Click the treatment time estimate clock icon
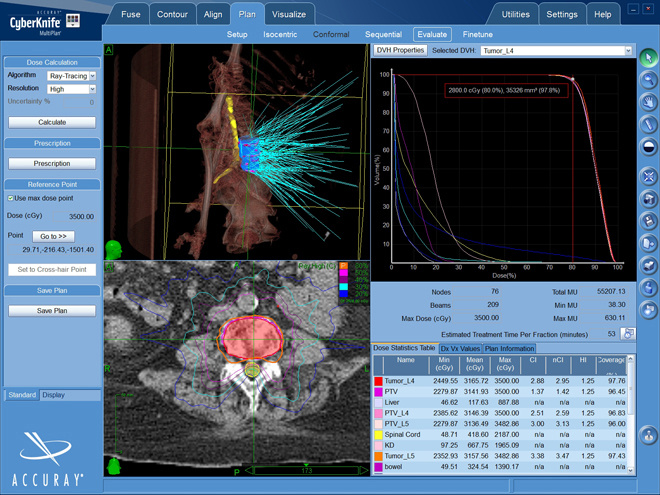The width and height of the screenshot is (660, 495). (628, 334)
